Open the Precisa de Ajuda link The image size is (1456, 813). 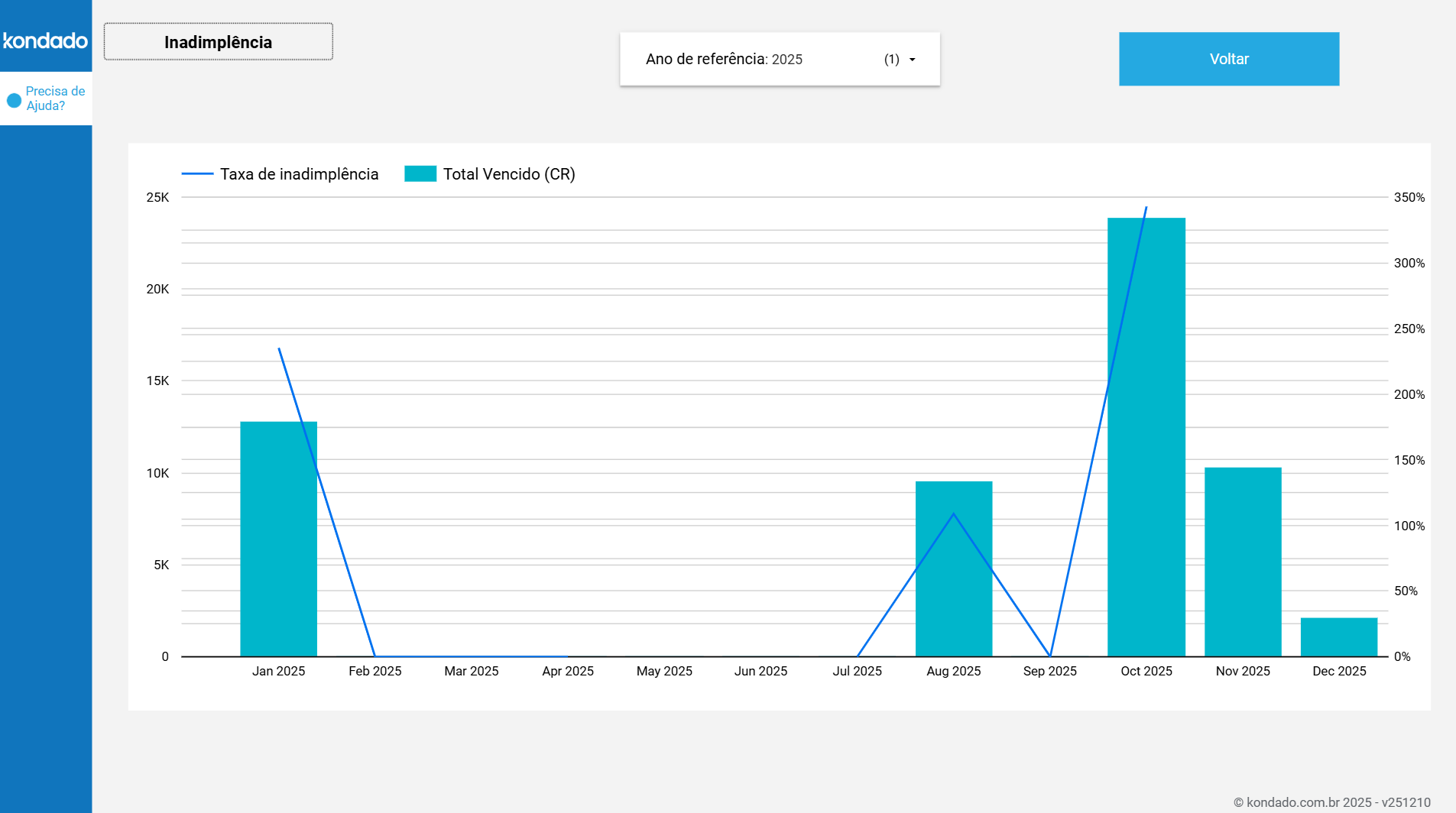[x=55, y=99]
